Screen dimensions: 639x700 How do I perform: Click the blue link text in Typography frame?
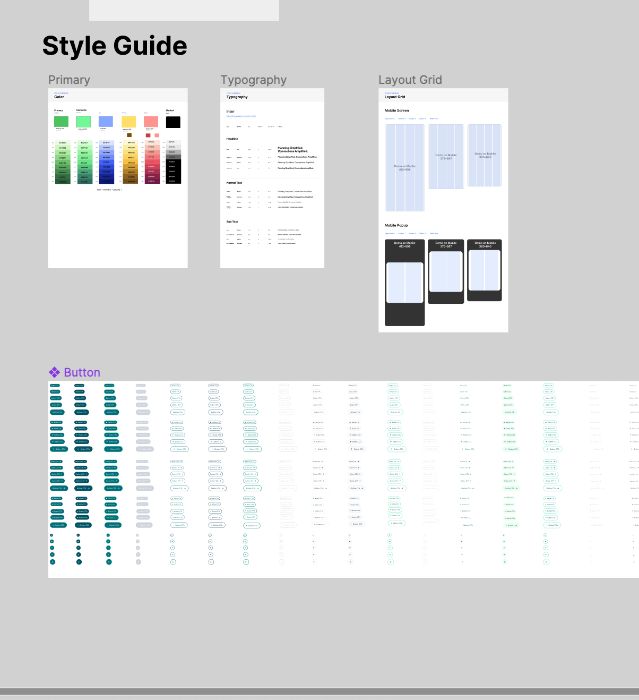click(241, 116)
